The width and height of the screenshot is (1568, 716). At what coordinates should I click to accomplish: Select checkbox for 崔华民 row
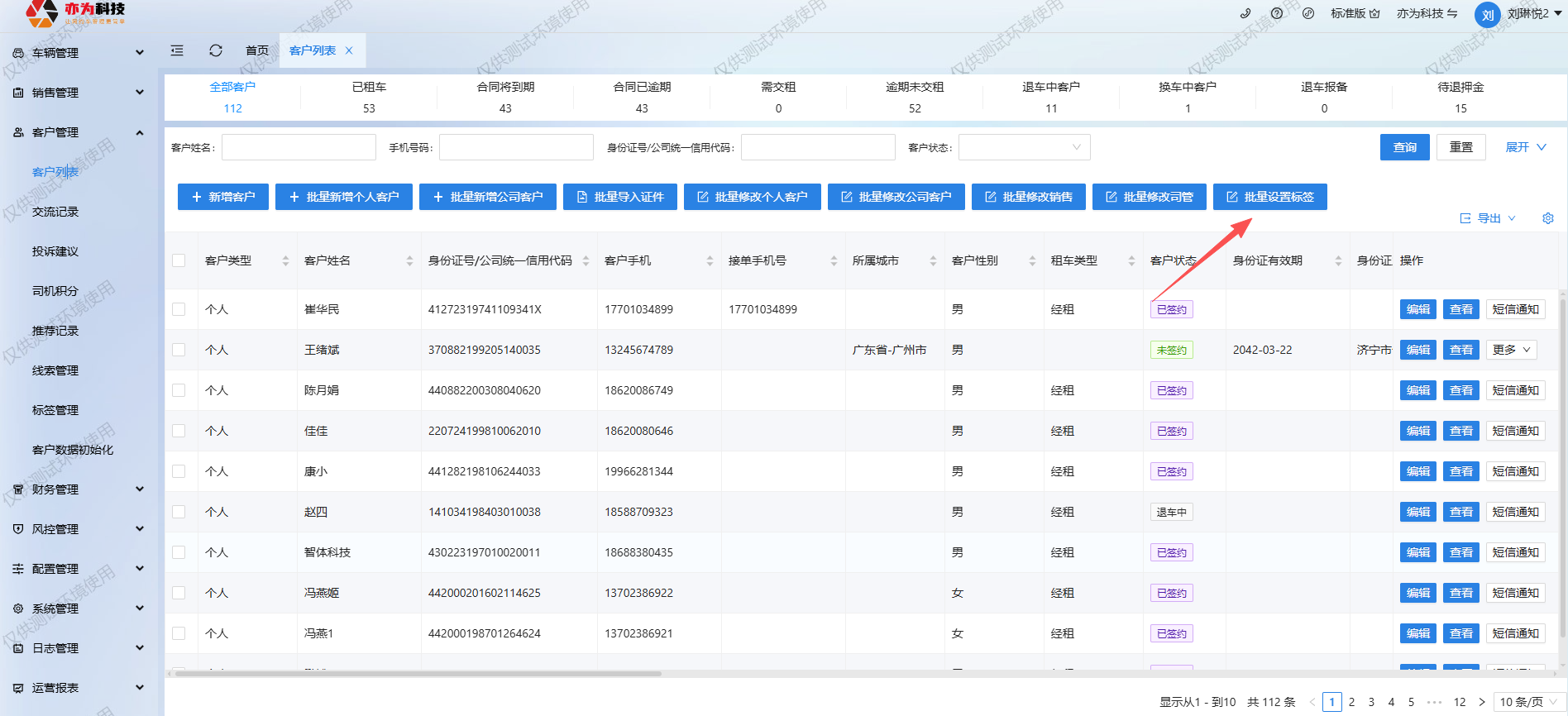179,309
